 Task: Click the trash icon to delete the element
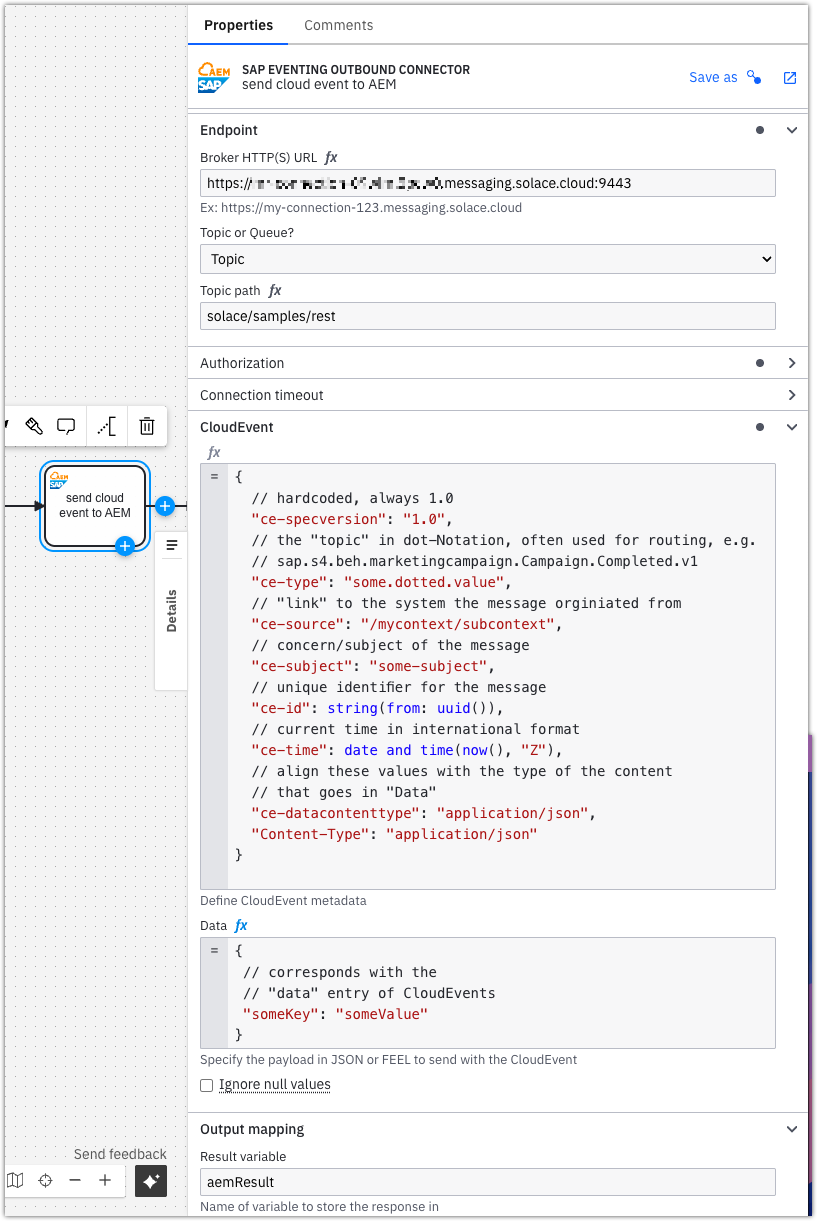click(147, 427)
